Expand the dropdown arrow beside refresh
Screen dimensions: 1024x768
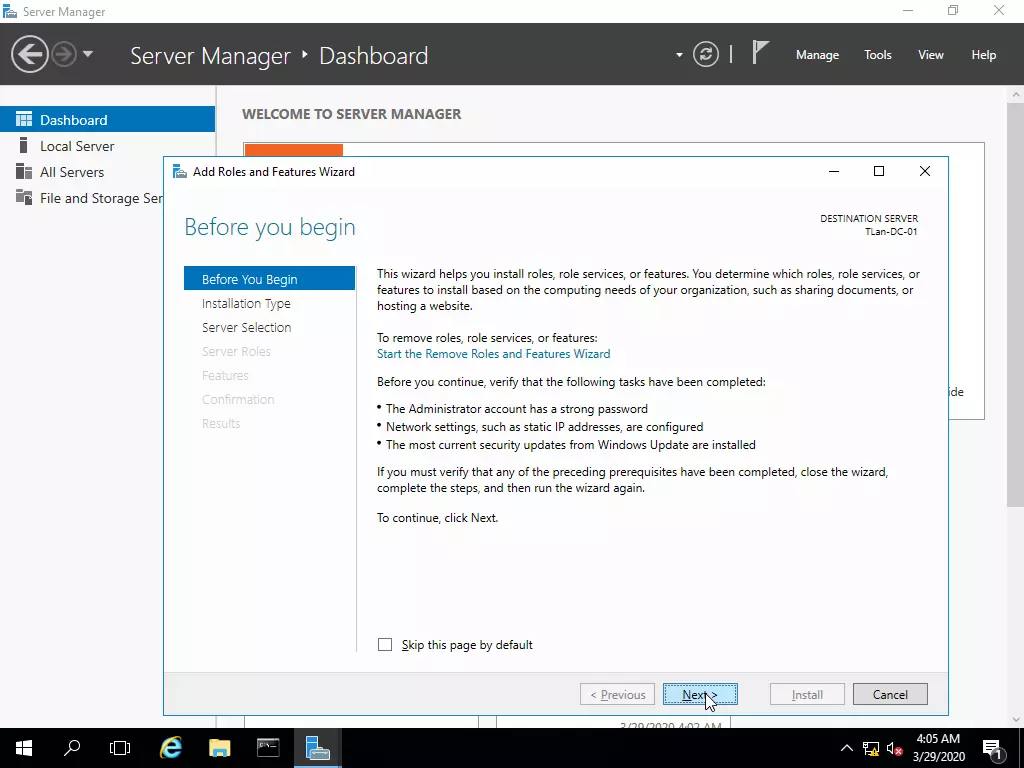(679, 55)
